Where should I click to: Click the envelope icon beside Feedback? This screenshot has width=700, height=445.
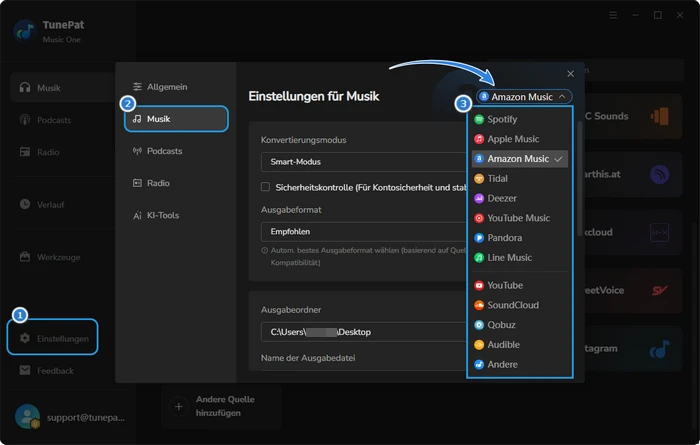tap(25, 370)
